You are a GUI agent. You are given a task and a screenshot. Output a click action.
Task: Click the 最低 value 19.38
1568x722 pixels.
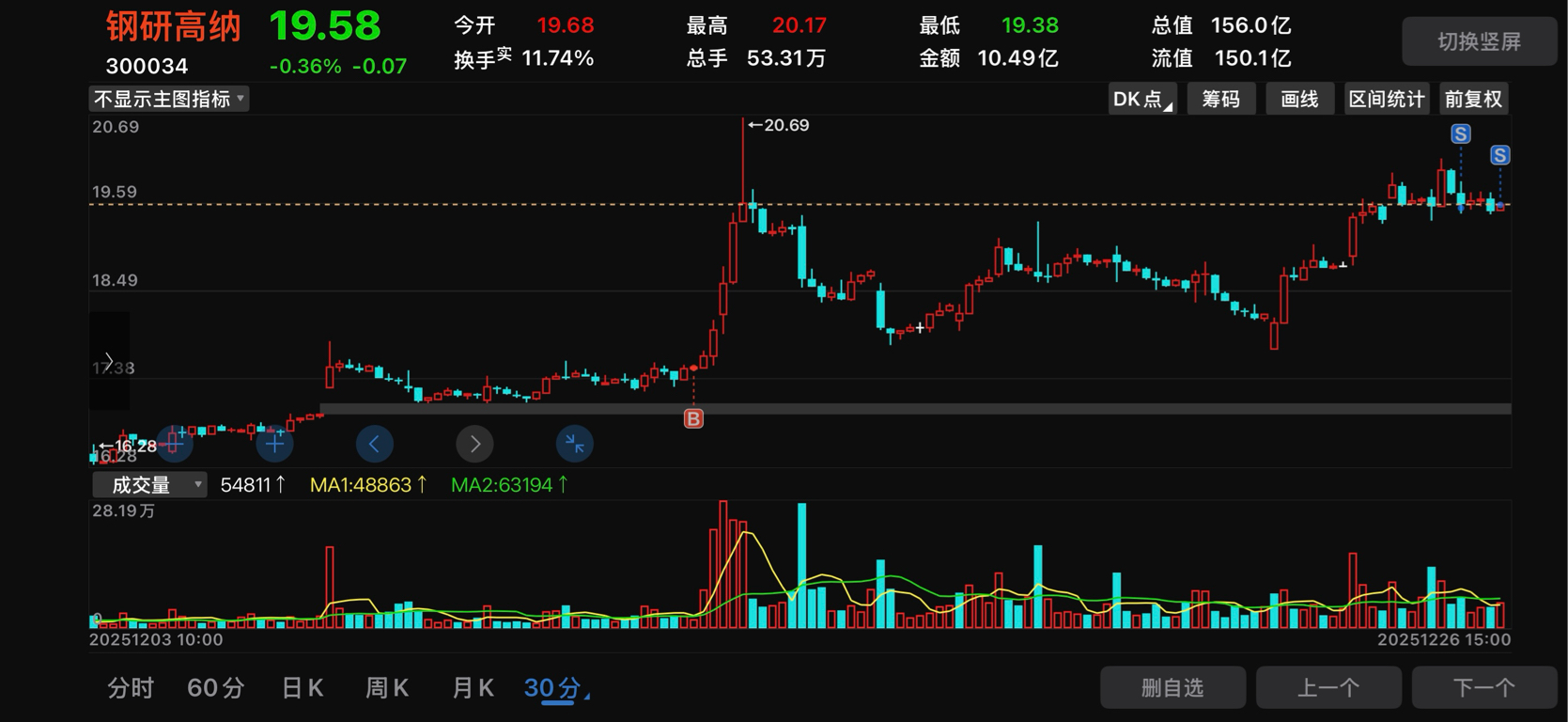point(1030,25)
